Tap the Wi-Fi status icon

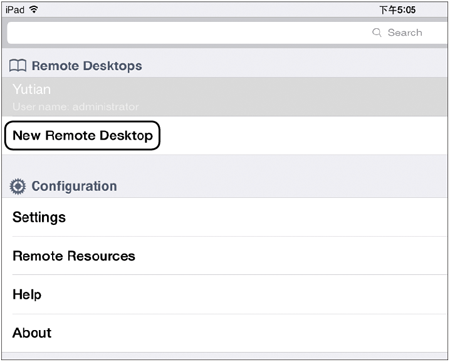(33, 9)
